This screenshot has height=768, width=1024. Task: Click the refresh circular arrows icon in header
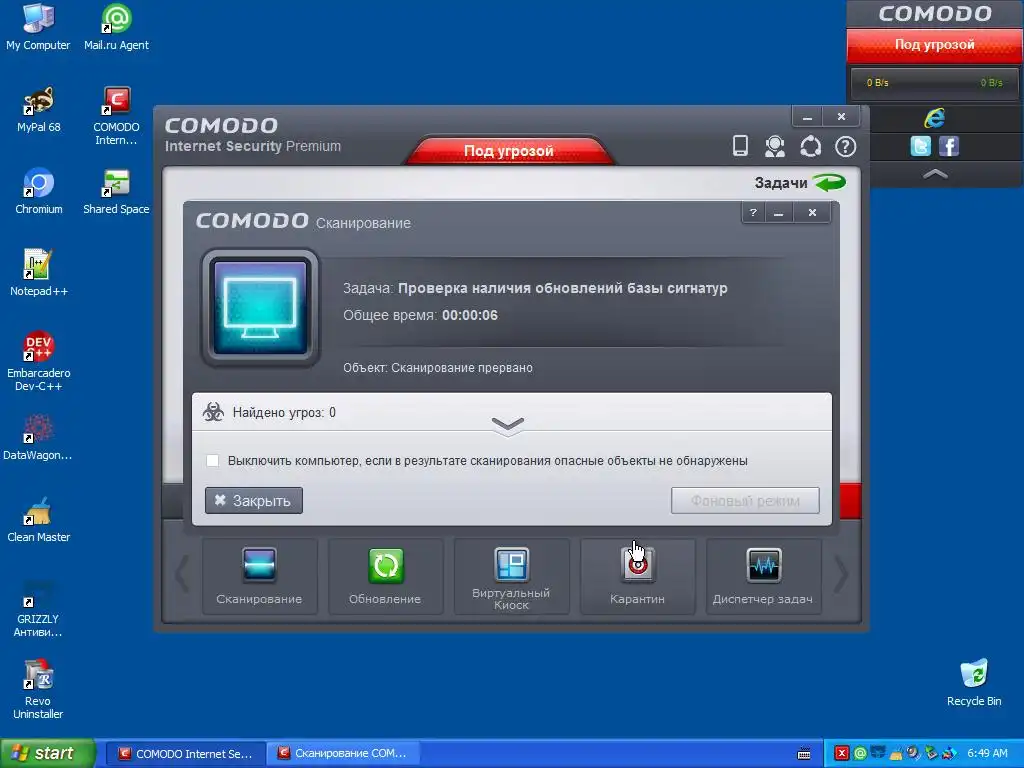click(810, 146)
